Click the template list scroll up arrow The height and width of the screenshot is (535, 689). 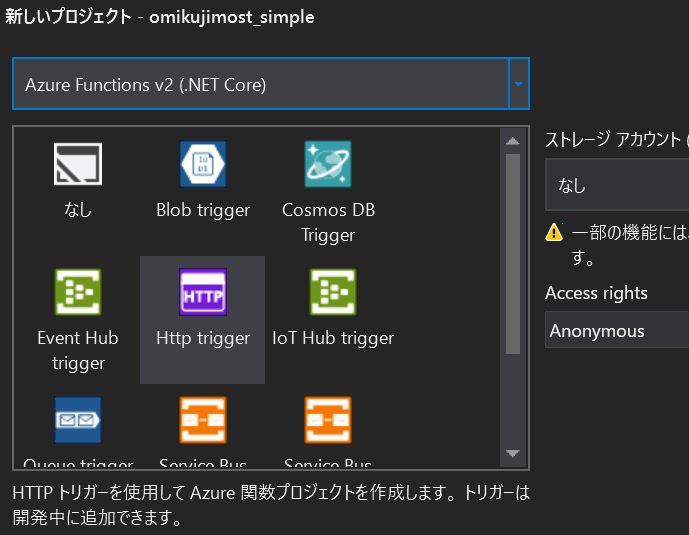coord(513,141)
